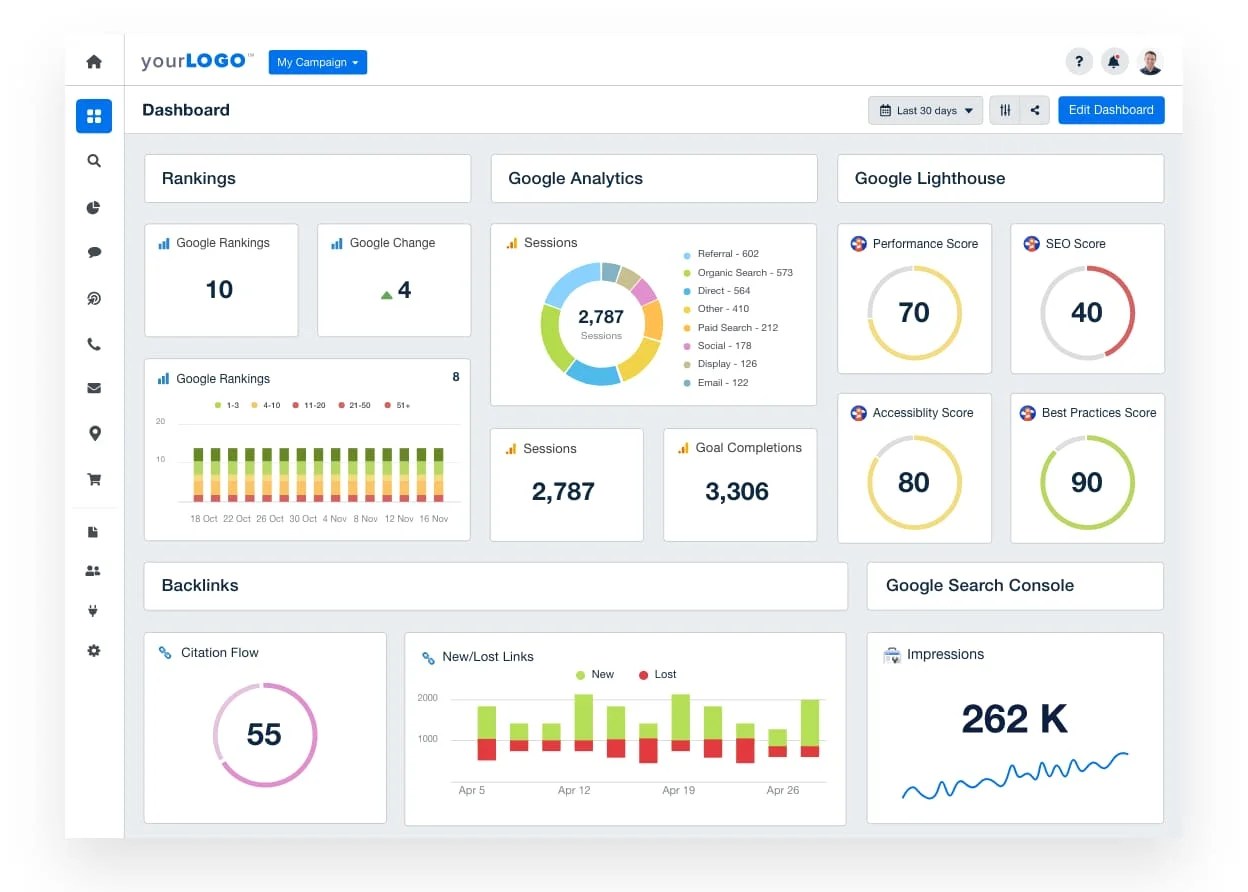Click the link icon beside Citation Flow
1248x892 pixels.
(165, 653)
